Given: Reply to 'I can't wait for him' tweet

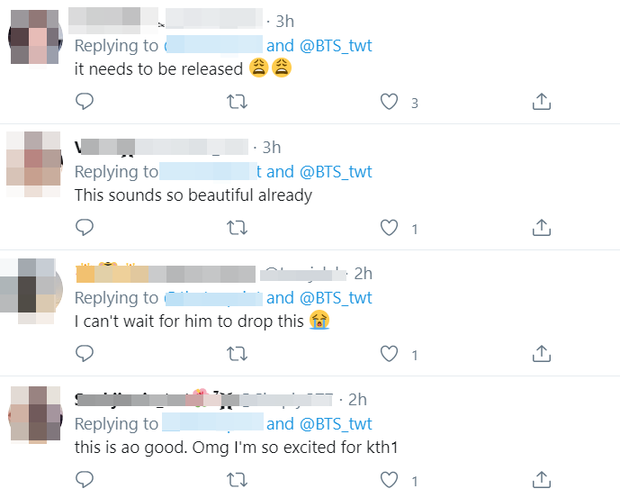Looking at the screenshot, I should click(85, 354).
